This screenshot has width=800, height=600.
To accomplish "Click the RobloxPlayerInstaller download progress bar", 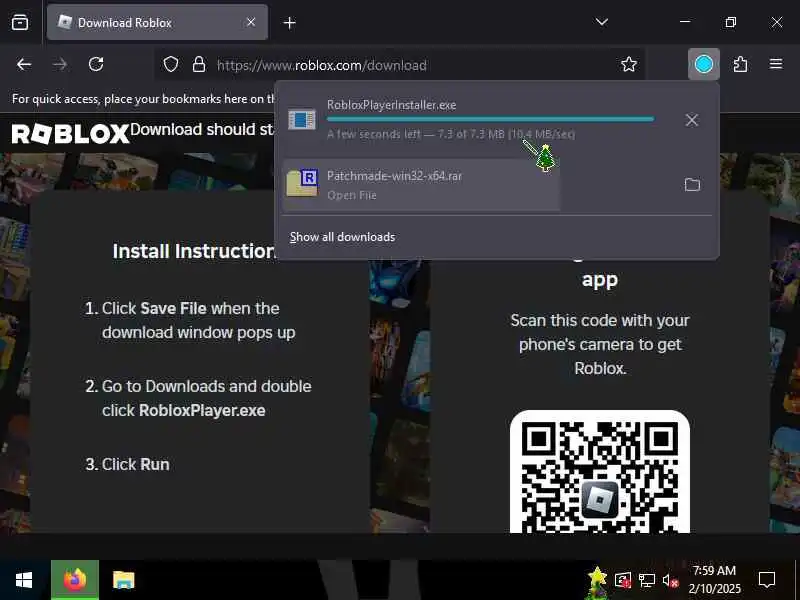I will click(x=490, y=119).
